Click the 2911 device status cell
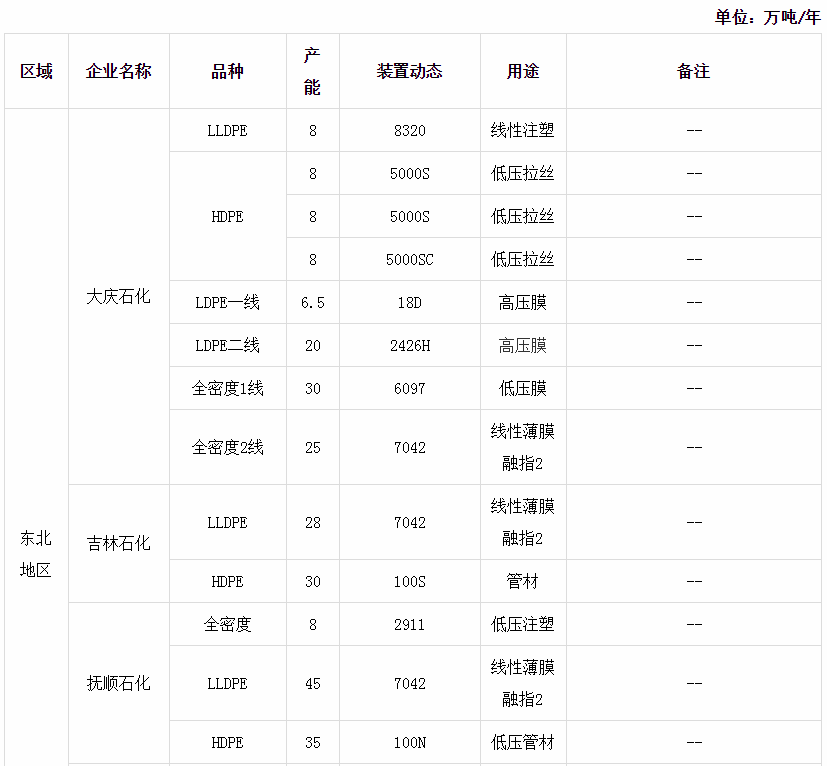 409,625
